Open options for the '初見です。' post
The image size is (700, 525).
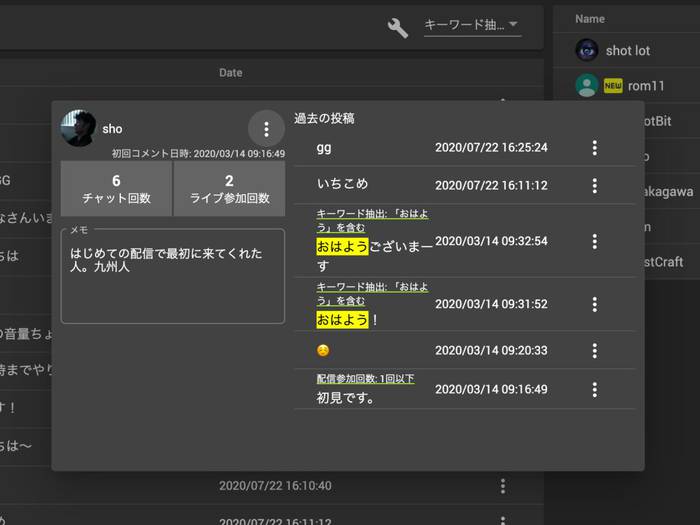[594, 389]
